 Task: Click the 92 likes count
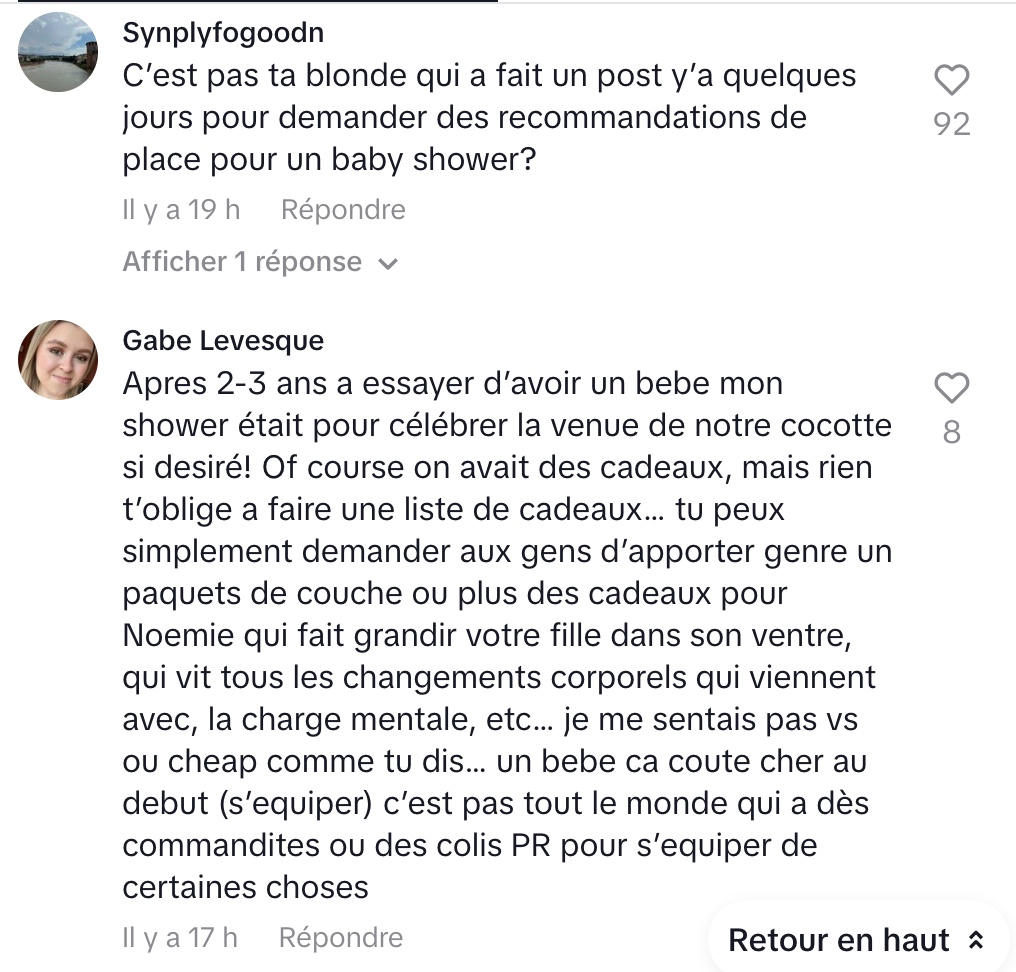point(951,124)
